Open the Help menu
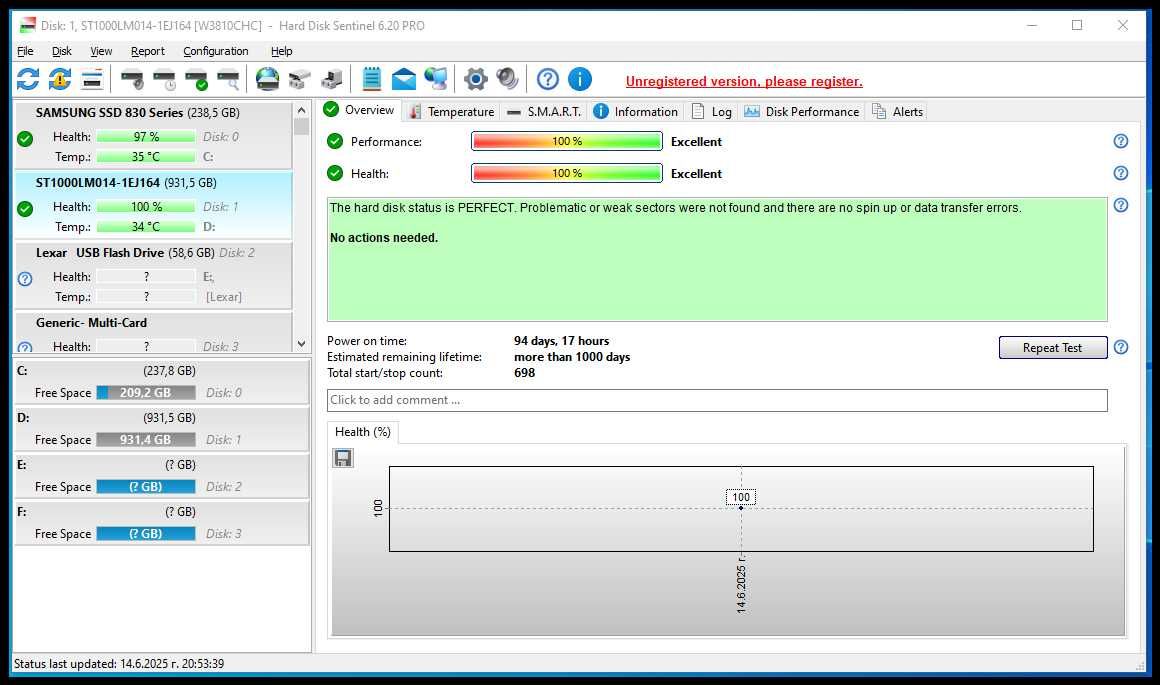The height and width of the screenshot is (685, 1160). pyautogui.click(x=281, y=51)
